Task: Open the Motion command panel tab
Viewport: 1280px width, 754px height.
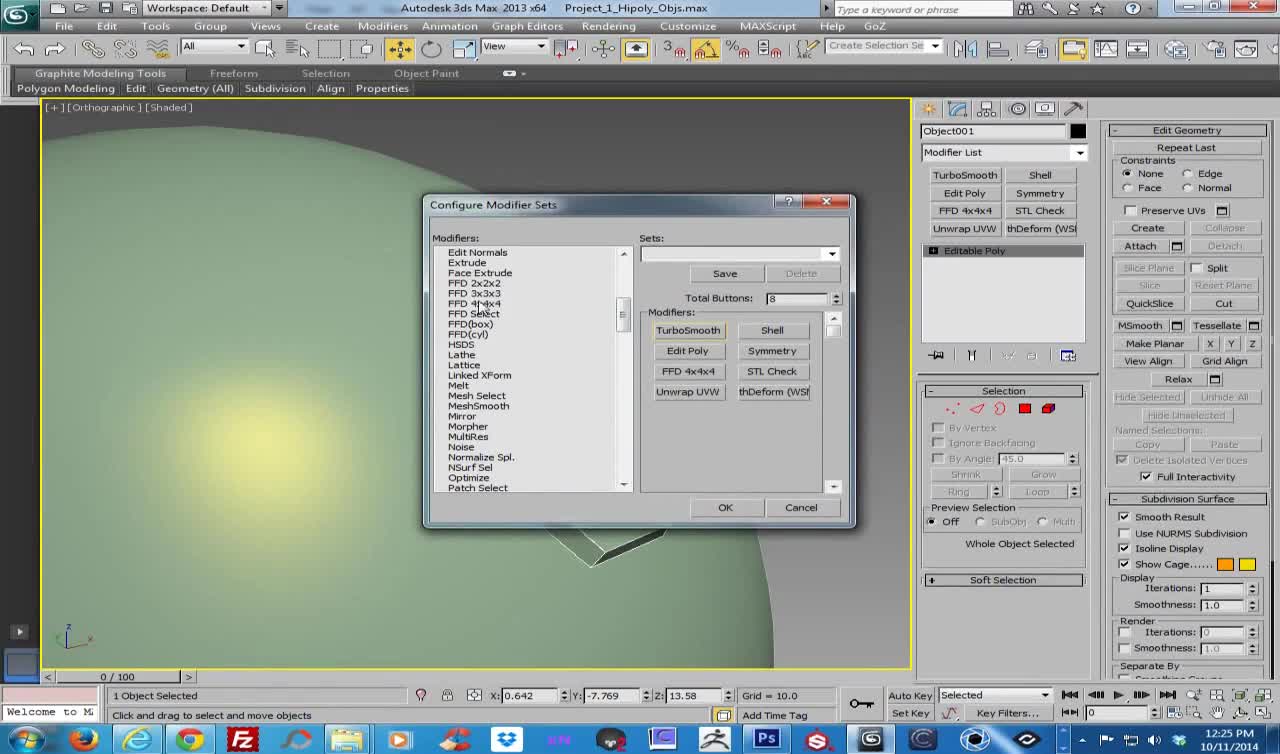Action: point(1017,109)
